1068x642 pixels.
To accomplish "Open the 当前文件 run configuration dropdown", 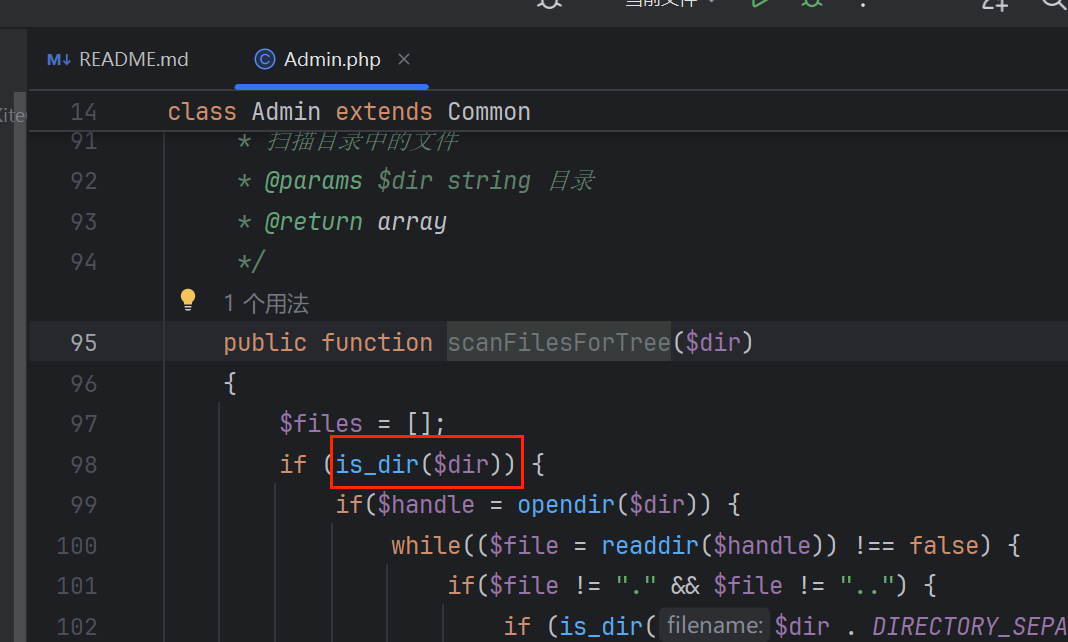I will pos(670,3).
